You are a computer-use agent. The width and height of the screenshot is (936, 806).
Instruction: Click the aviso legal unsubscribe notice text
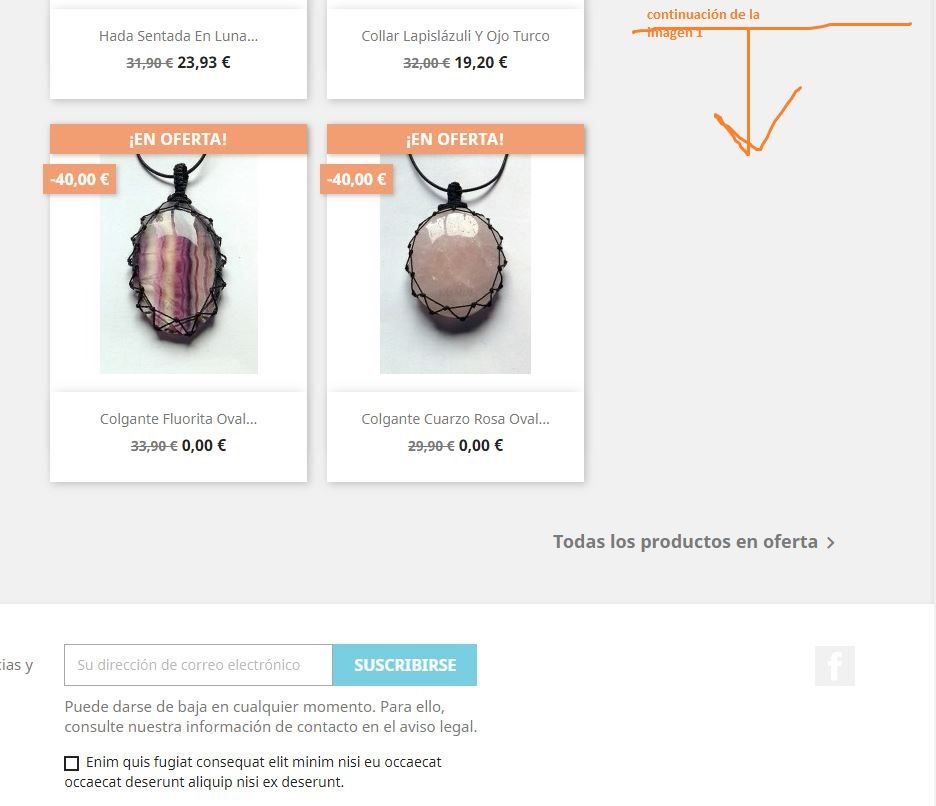(x=271, y=716)
